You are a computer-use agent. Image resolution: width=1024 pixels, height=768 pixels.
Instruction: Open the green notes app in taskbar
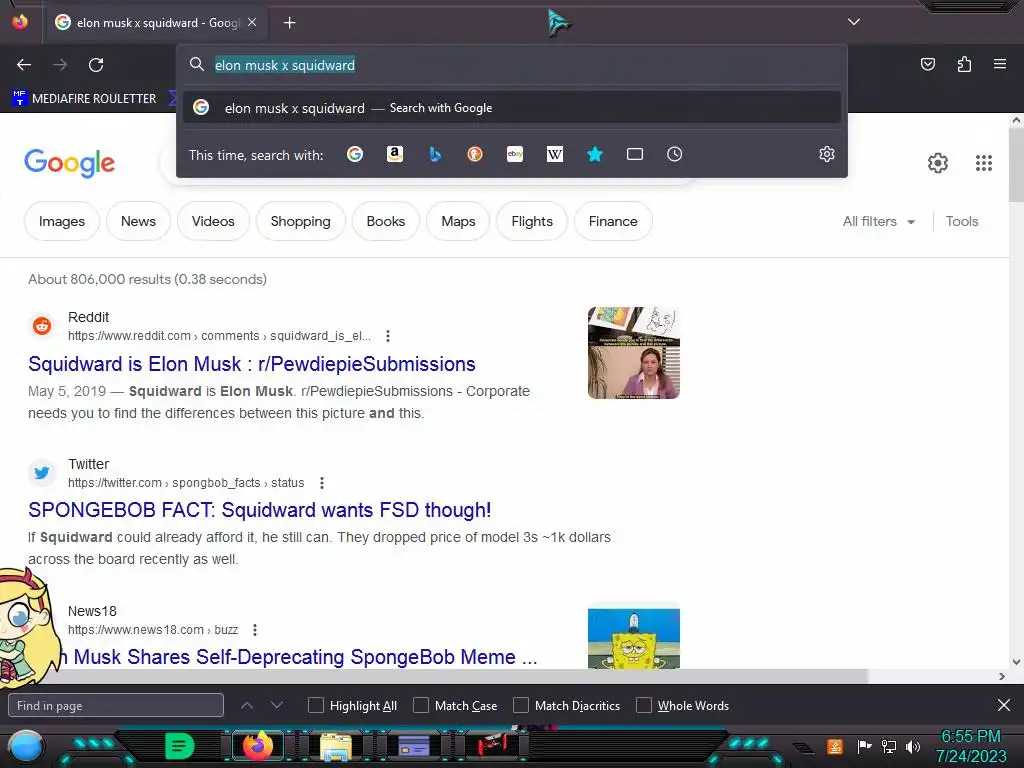click(x=180, y=746)
